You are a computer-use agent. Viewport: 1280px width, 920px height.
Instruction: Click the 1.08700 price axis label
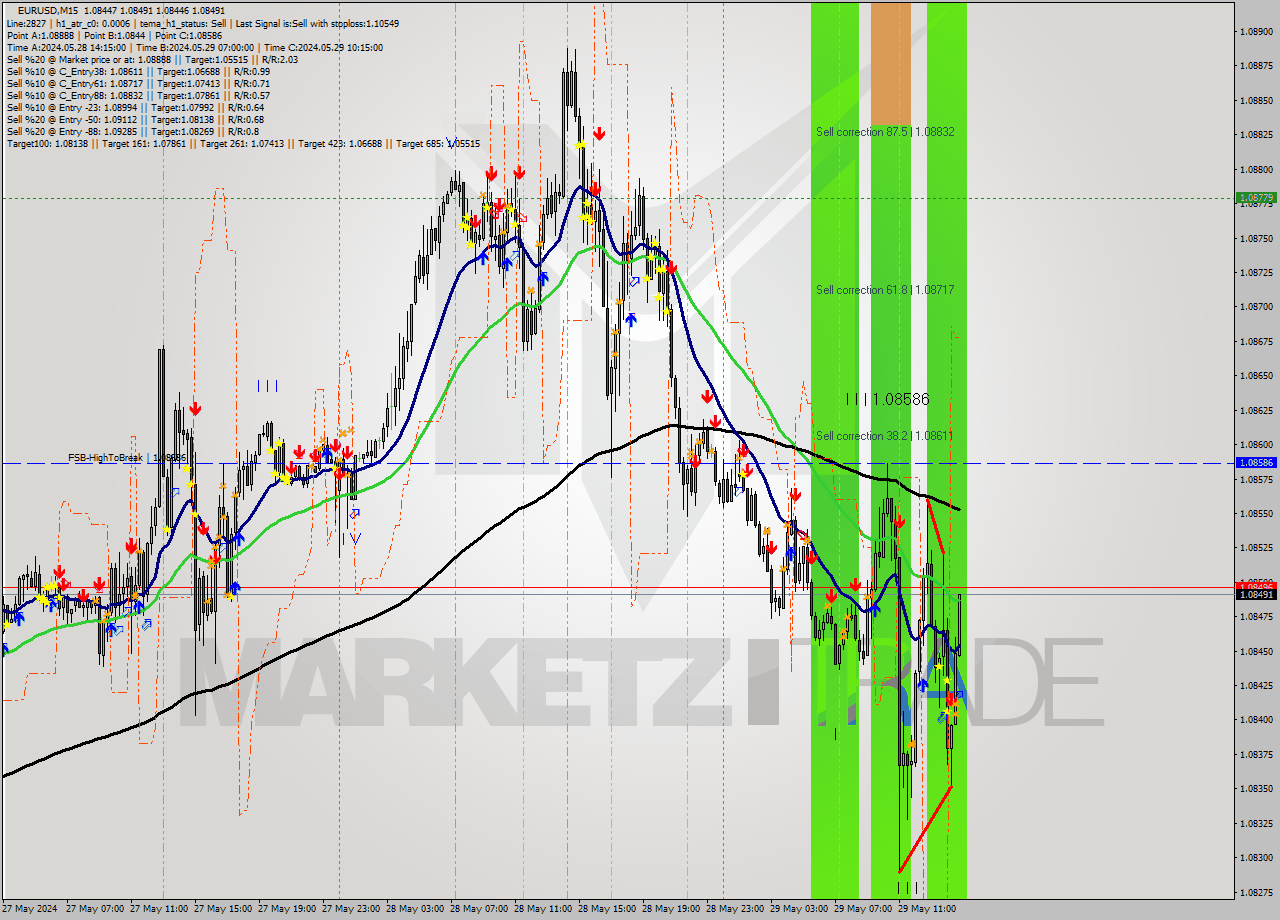click(x=1256, y=307)
